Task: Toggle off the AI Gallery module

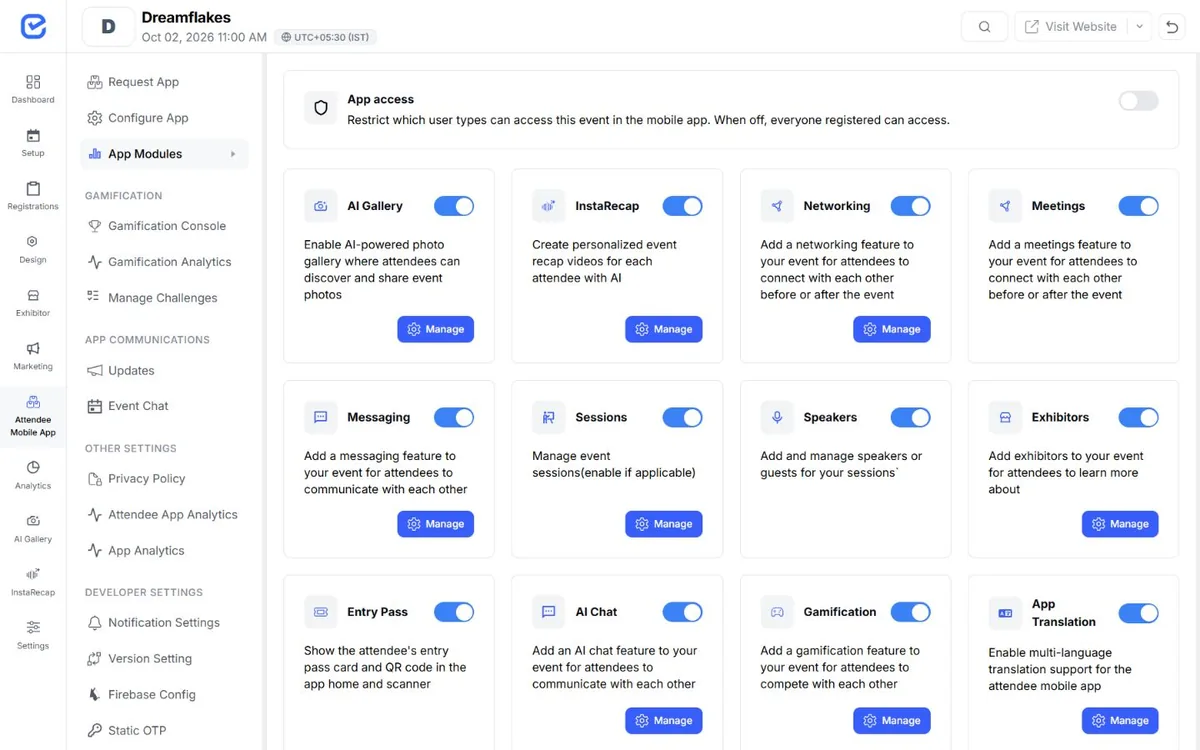Action: 454,206
